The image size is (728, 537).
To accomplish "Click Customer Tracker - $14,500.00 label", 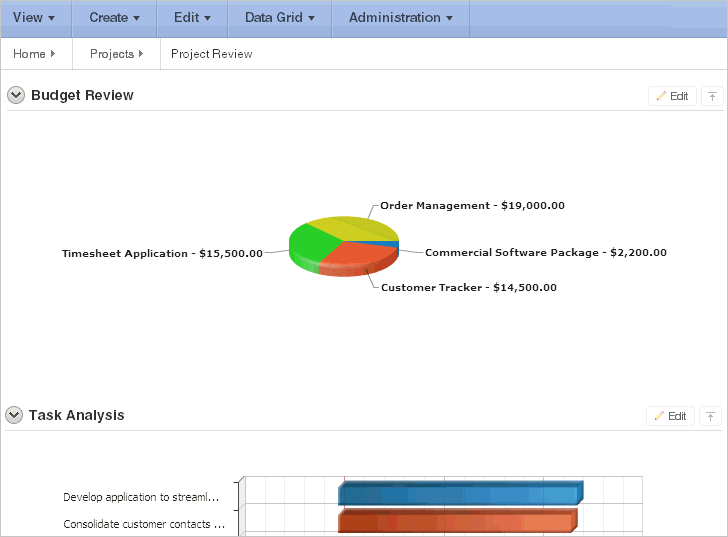I will pos(469,287).
